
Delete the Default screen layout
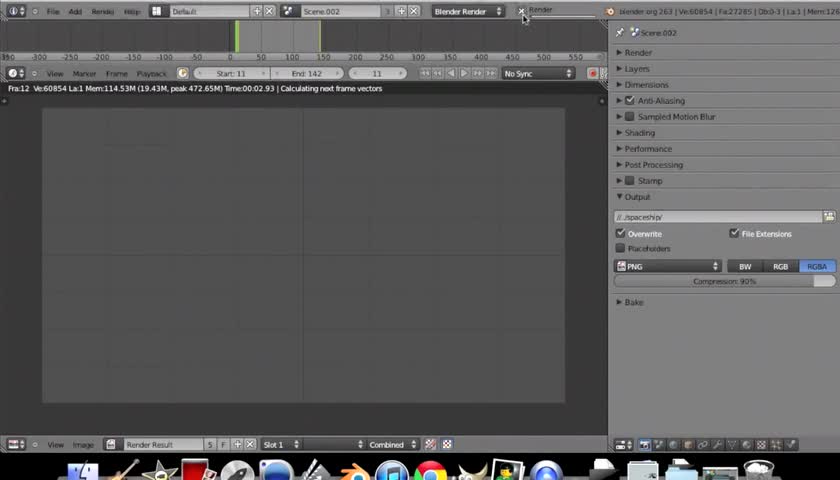tap(269, 11)
